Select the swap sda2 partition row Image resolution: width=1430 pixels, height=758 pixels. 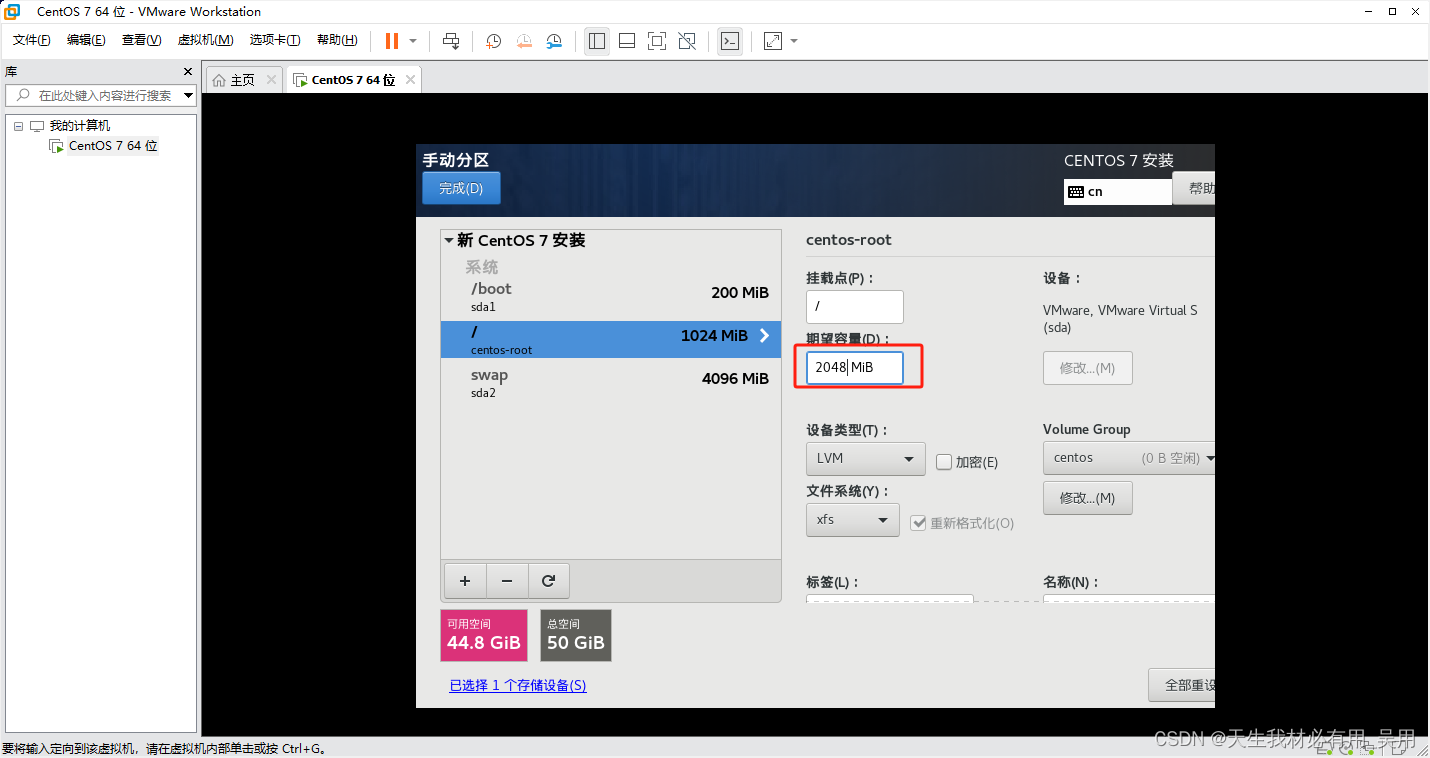(x=610, y=382)
